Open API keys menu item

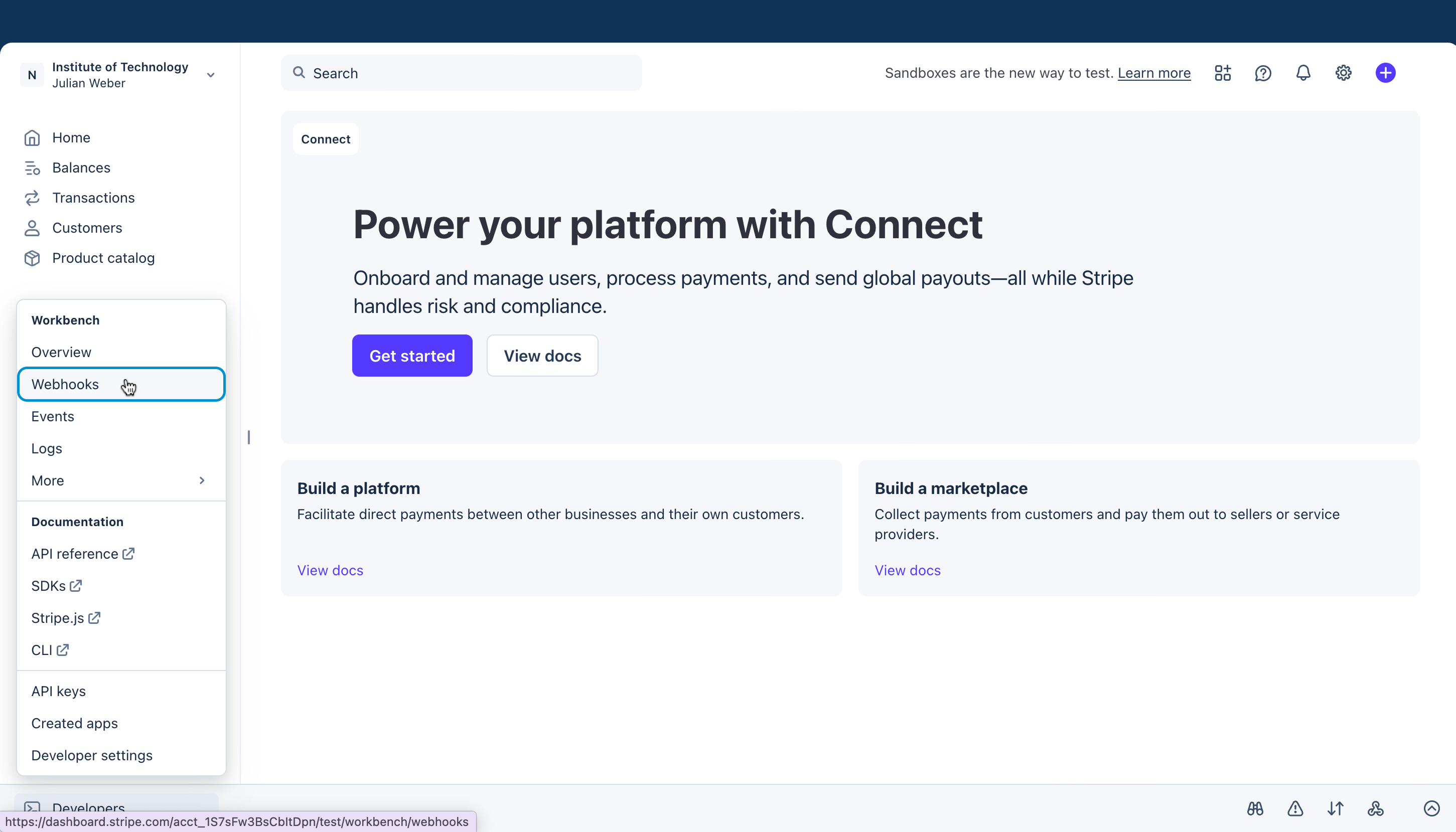(x=121, y=691)
